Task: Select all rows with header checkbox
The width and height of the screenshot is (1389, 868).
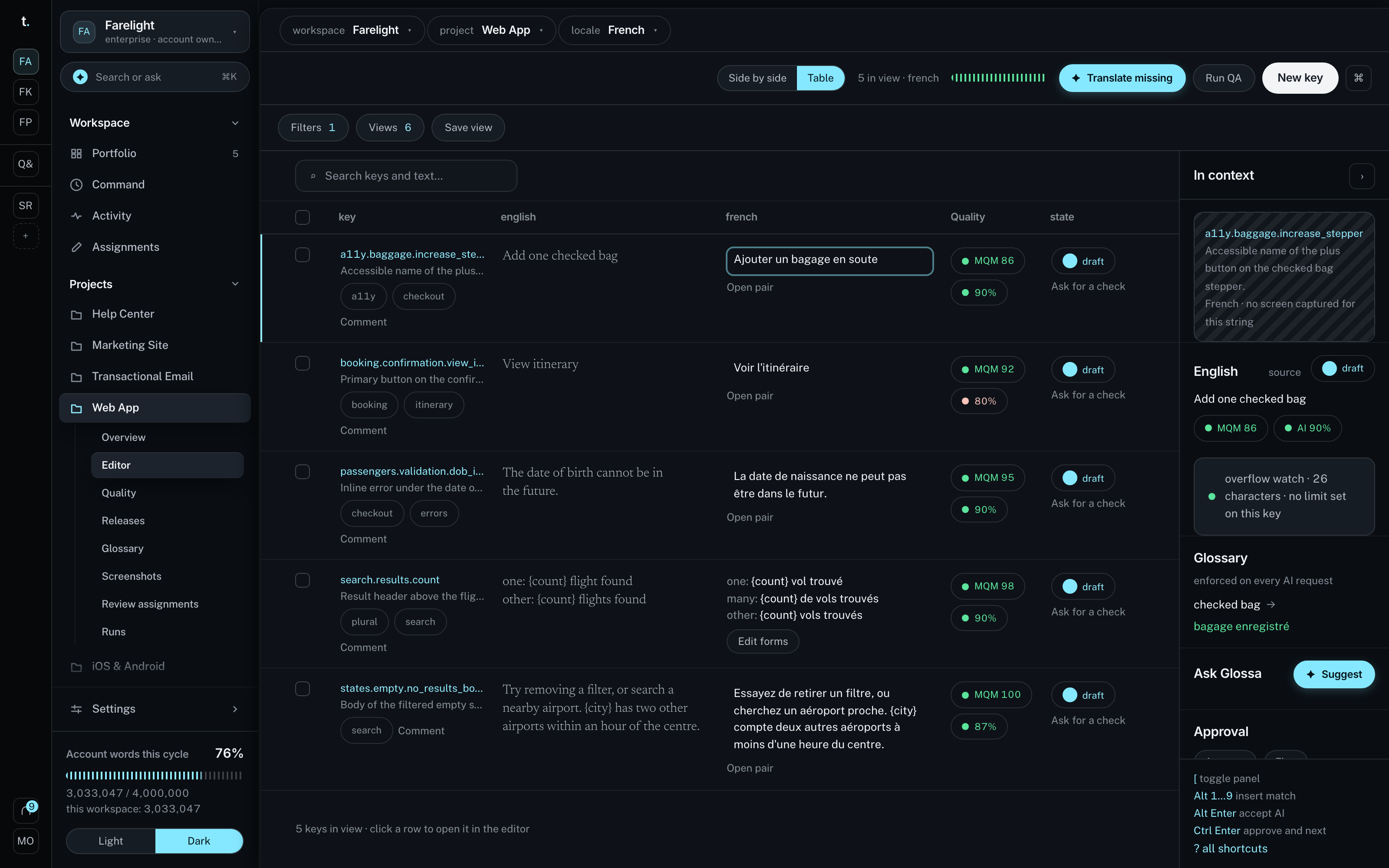Action: click(x=303, y=217)
